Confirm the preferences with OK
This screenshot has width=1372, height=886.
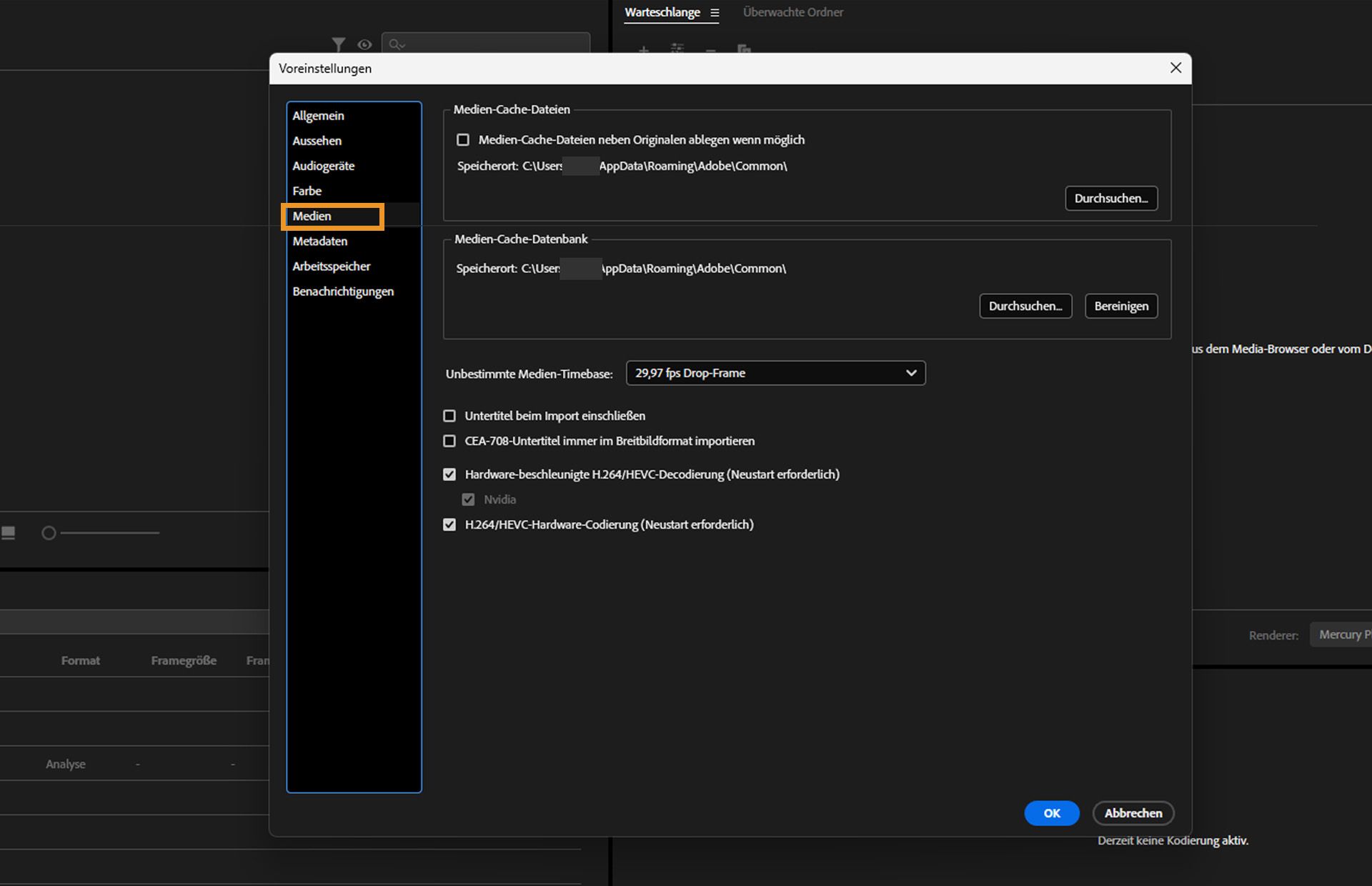coord(1051,813)
